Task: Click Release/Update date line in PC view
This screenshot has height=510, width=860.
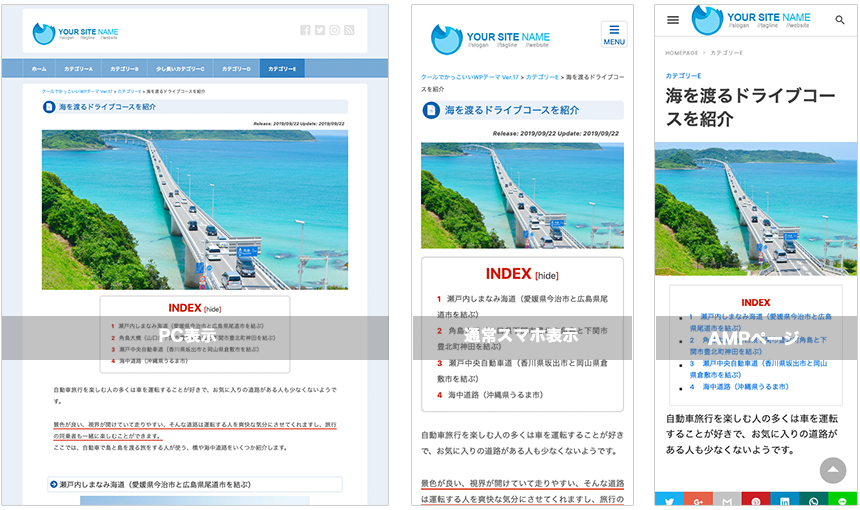Action: [299, 124]
